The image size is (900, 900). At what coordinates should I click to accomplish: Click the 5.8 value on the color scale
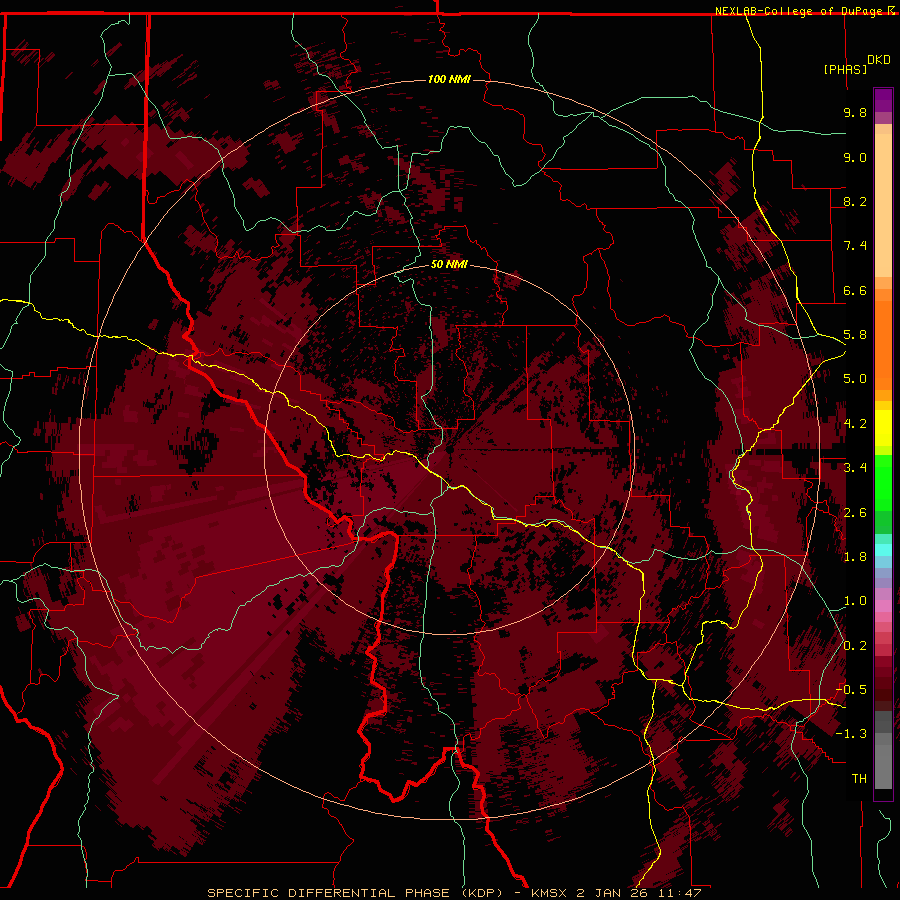[855, 335]
